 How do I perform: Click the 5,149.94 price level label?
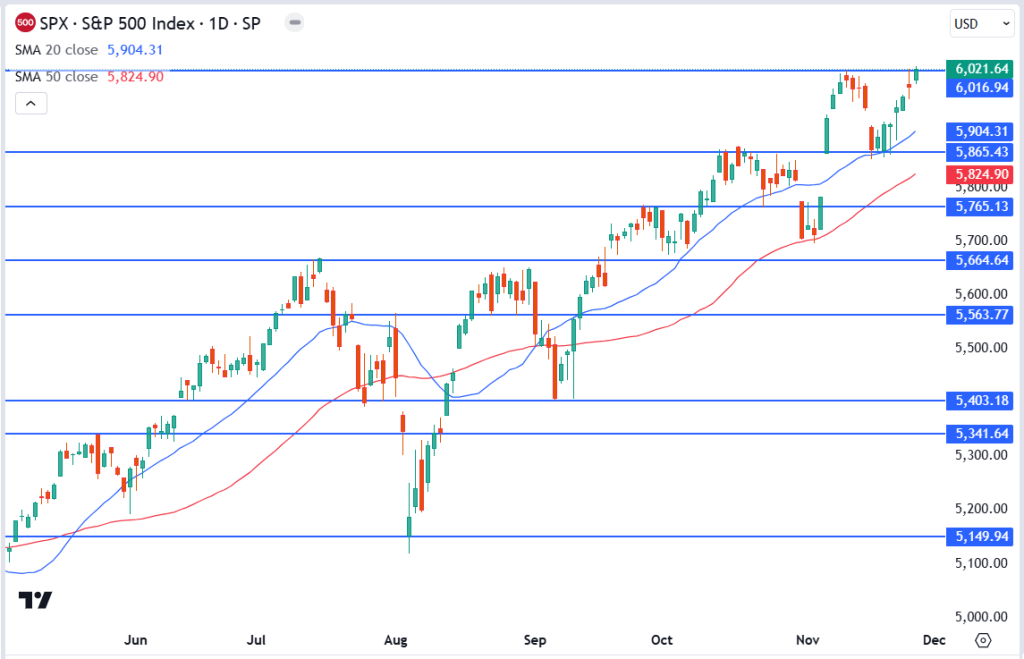980,536
